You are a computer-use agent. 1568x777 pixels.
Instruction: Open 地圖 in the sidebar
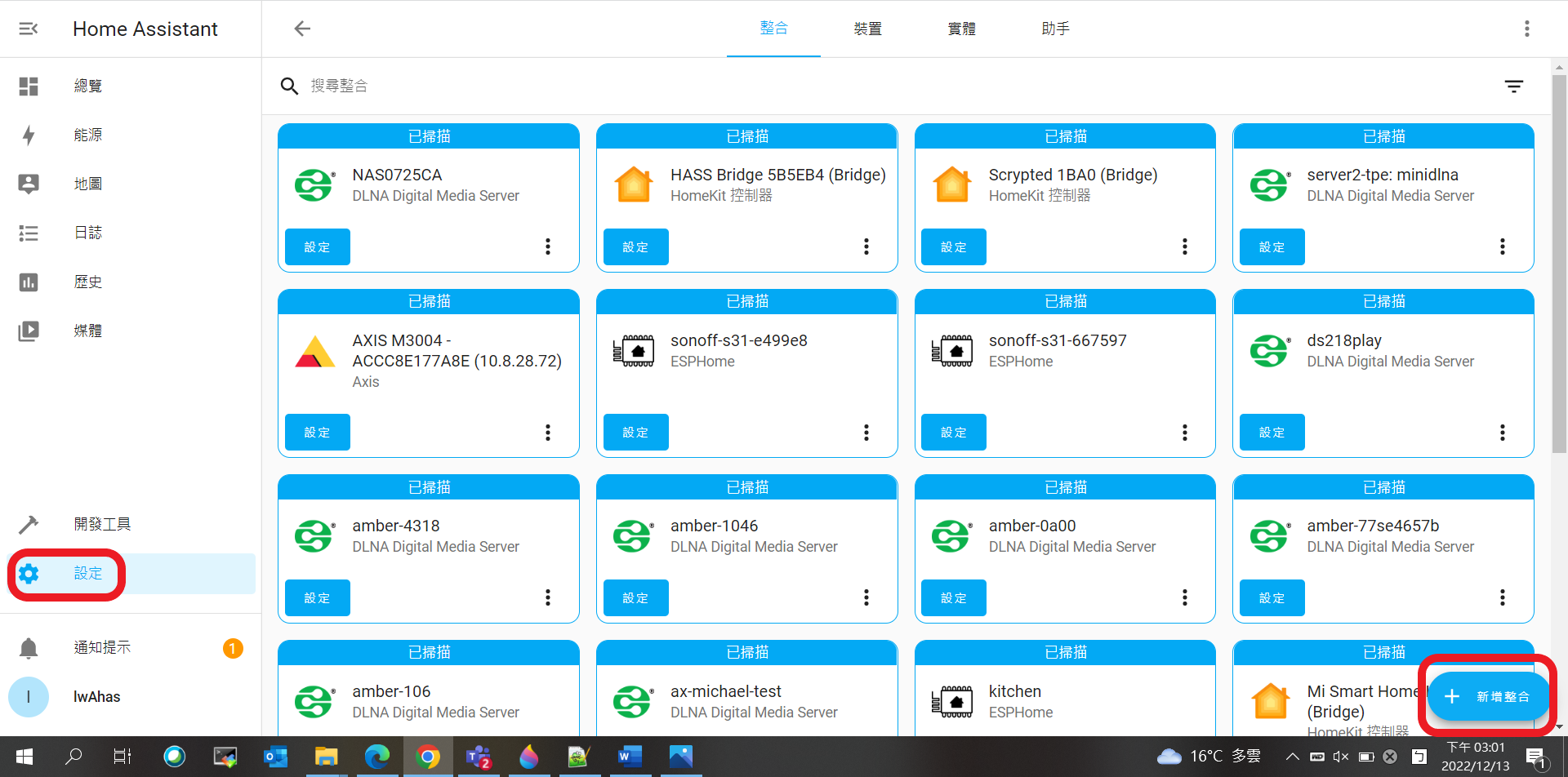(131, 184)
